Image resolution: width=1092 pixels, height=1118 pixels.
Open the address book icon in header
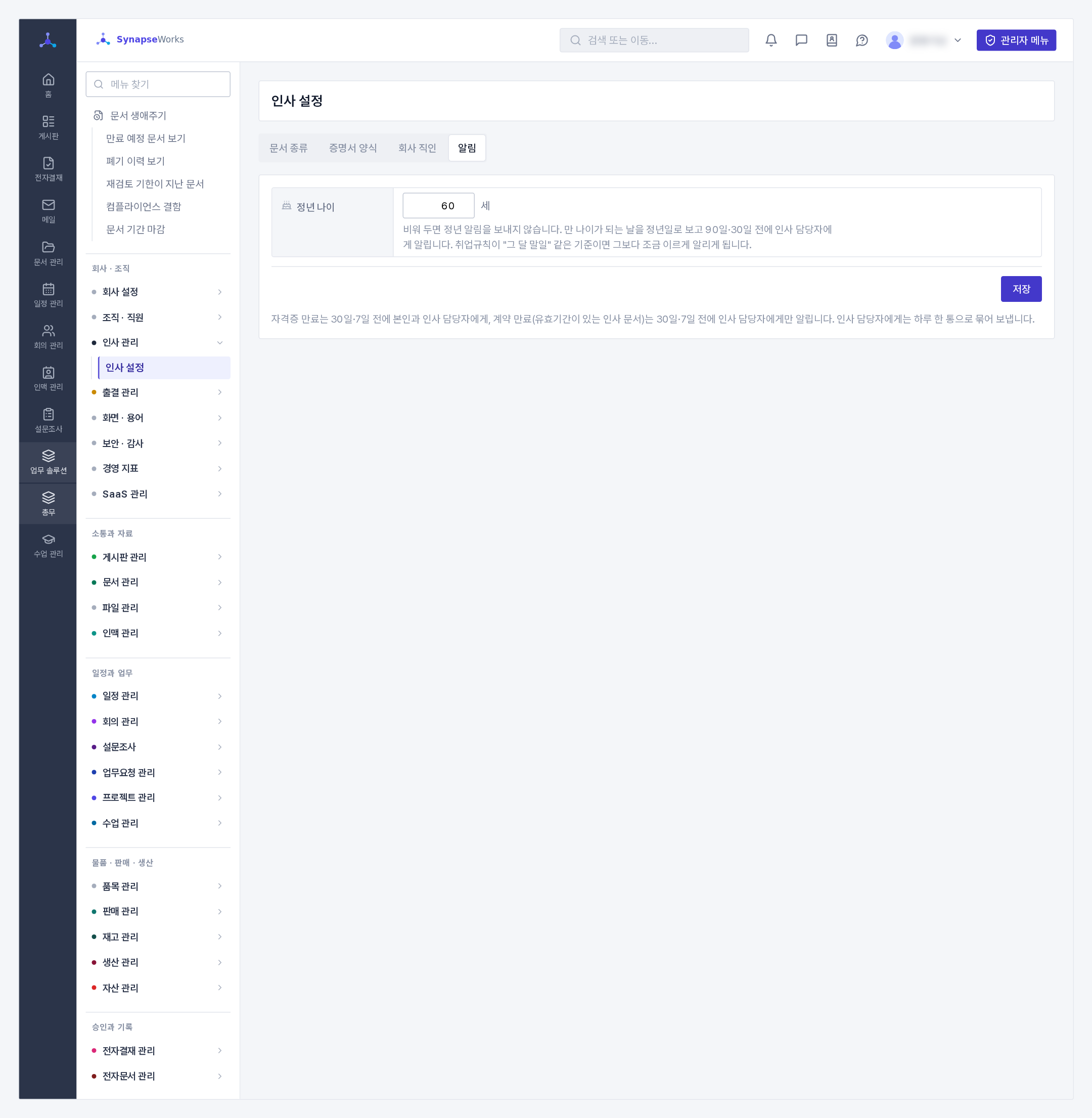pos(832,40)
